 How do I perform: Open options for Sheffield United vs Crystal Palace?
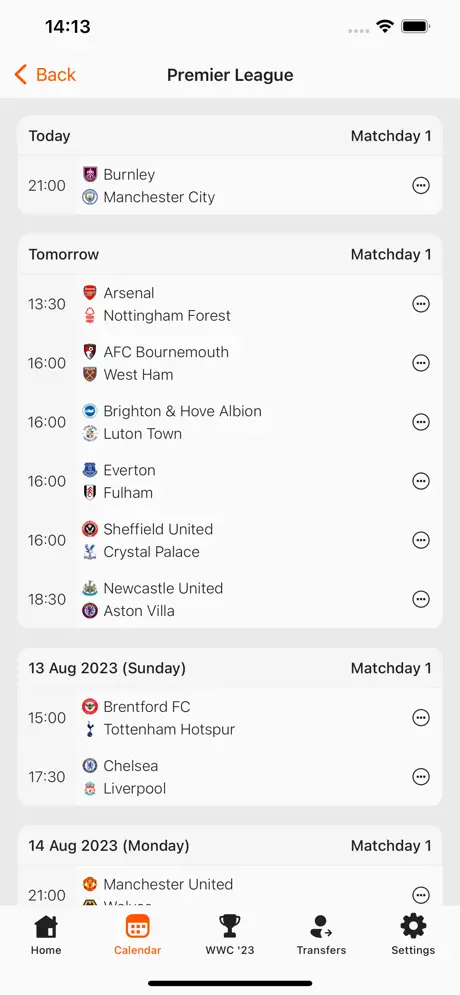[x=421, y=540]
